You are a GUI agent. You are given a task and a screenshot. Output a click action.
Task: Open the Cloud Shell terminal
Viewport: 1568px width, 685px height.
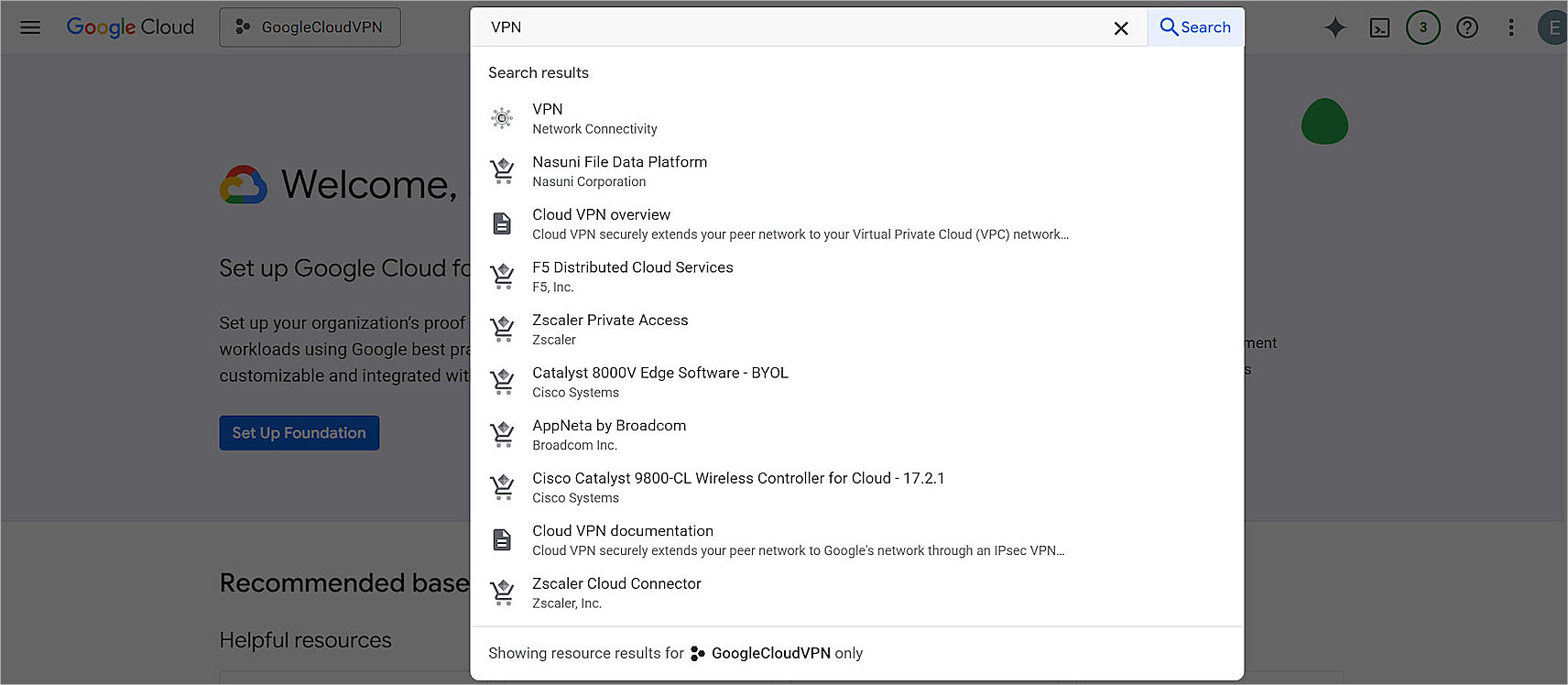[x=1379, y=27]
